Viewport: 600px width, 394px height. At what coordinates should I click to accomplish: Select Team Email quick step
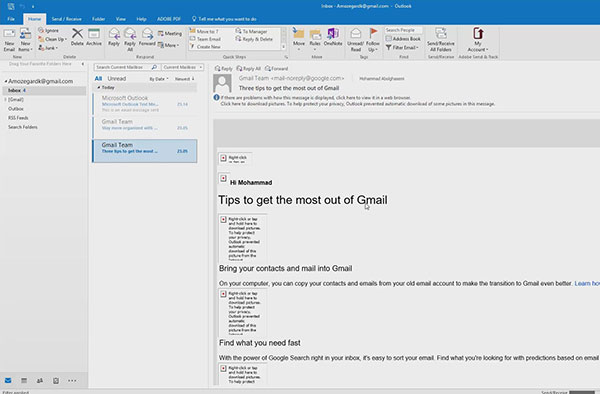point(205,39)
